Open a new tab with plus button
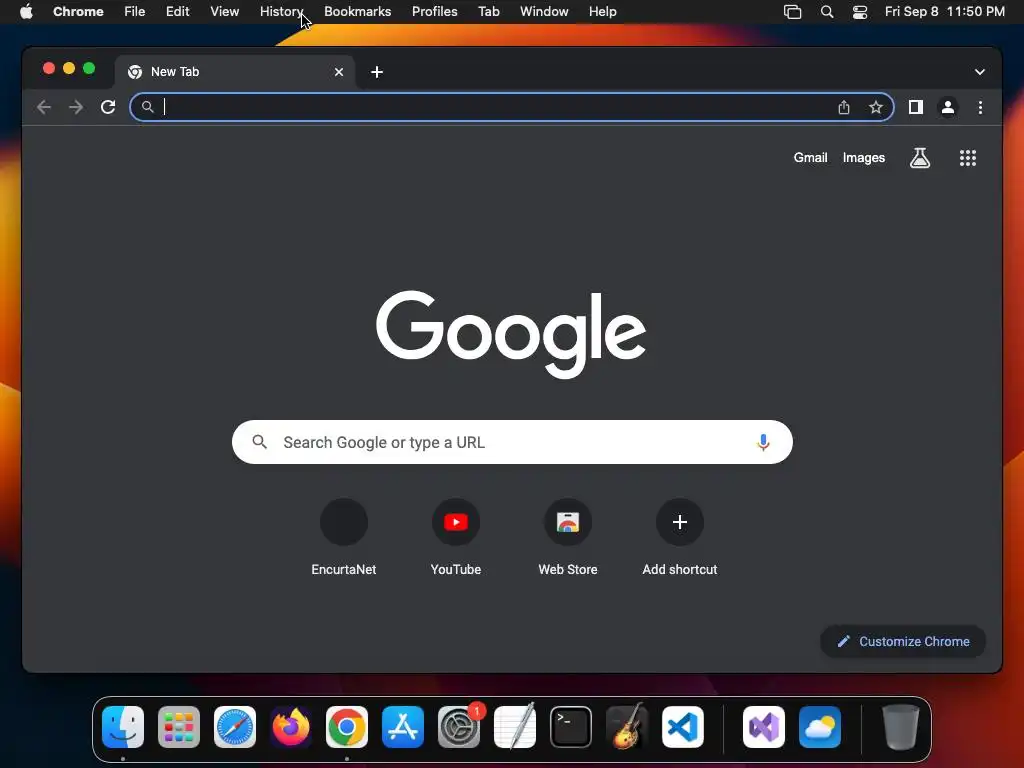1024x768 pixels. [377, 72]
